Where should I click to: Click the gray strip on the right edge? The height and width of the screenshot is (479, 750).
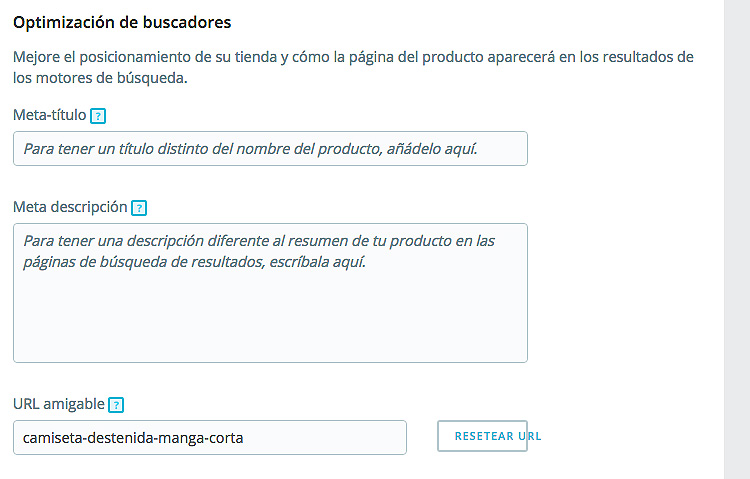737,239
